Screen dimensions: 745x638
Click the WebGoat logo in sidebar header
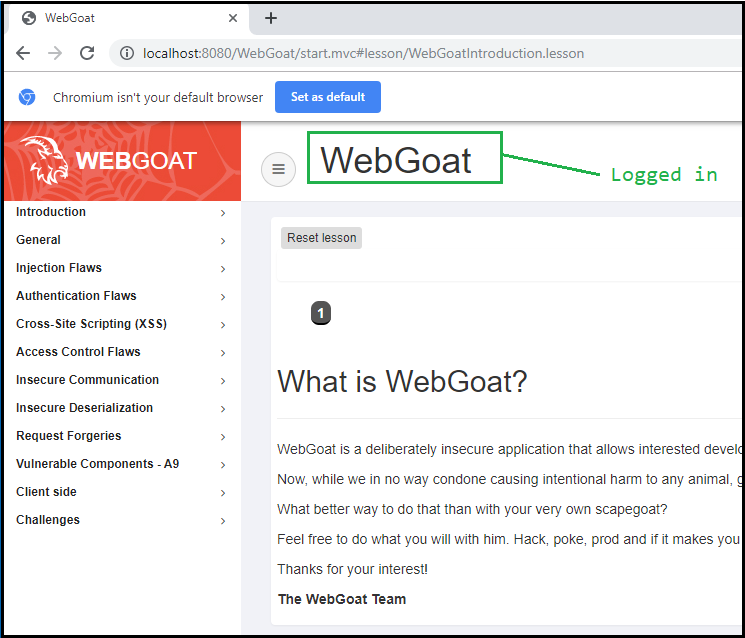110,161
